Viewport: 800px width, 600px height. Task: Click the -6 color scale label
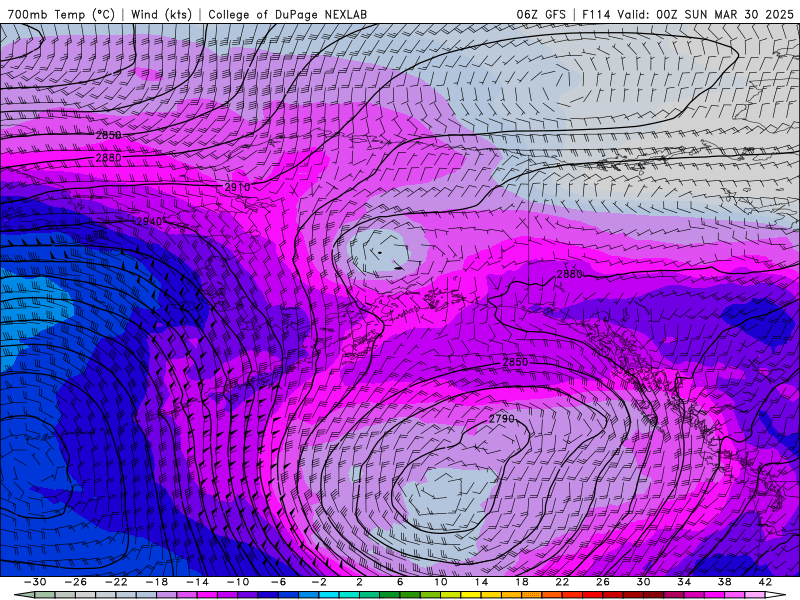pyautogui.click(x=278, y=582)
